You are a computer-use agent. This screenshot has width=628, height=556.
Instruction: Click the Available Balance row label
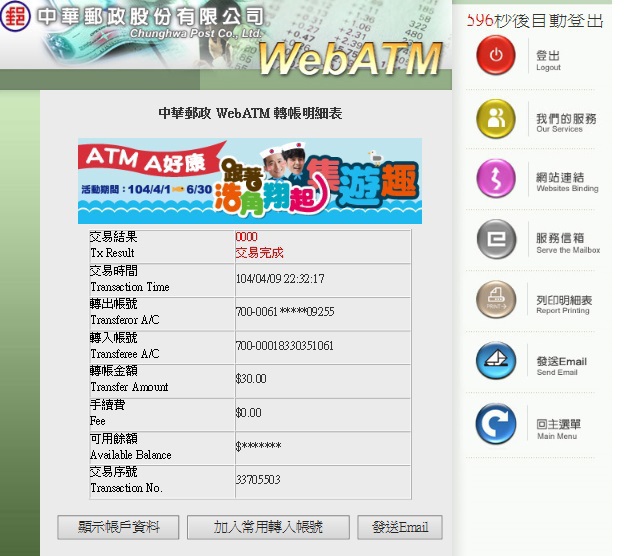[x=131, y=447]
